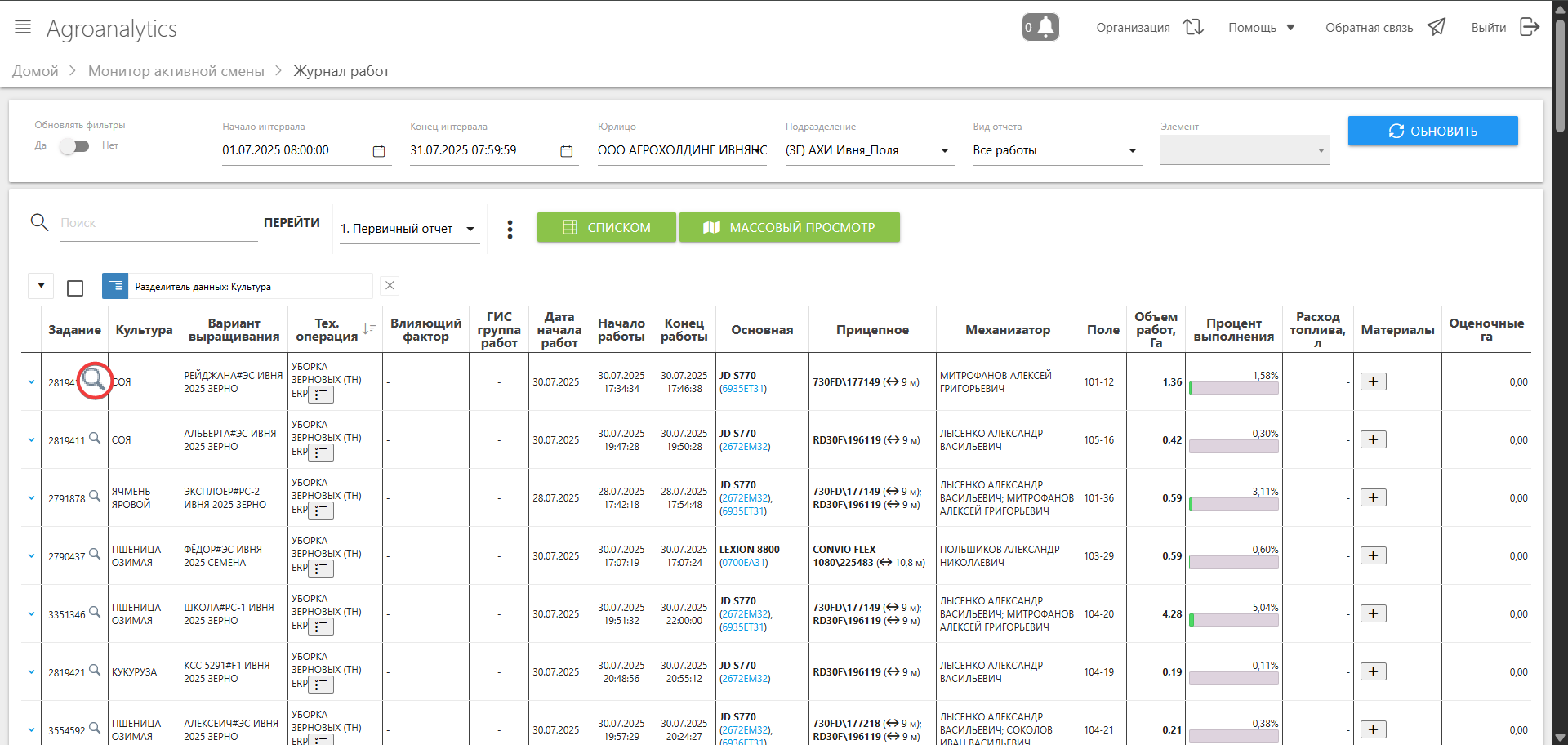Screen dimensions: 1568x745
Task: Click magnifier icon next to task 2819411
Action: tap(95, 439)
